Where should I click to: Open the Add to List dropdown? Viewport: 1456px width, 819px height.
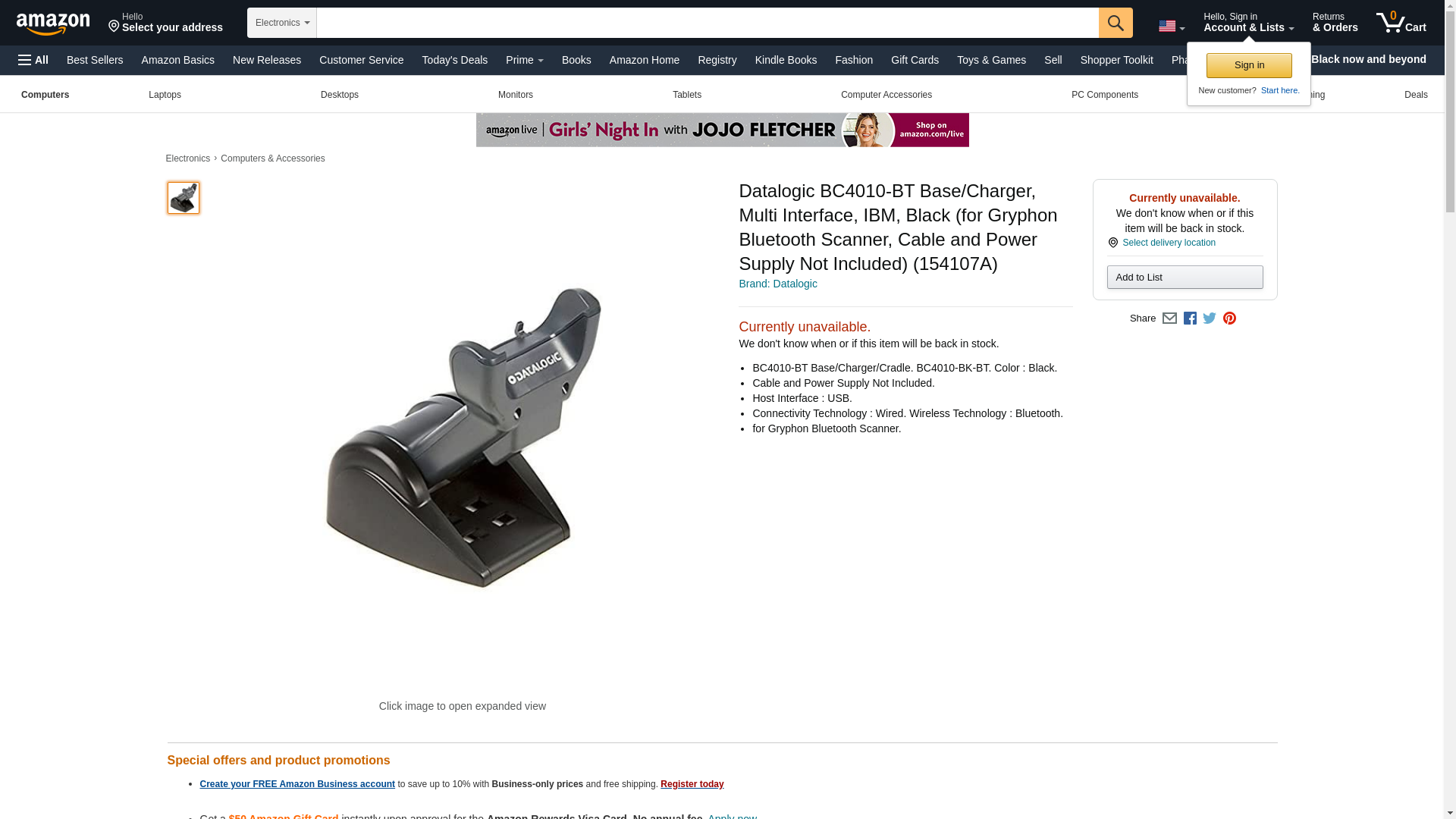pyautogui.click(x=1185, y=278)
